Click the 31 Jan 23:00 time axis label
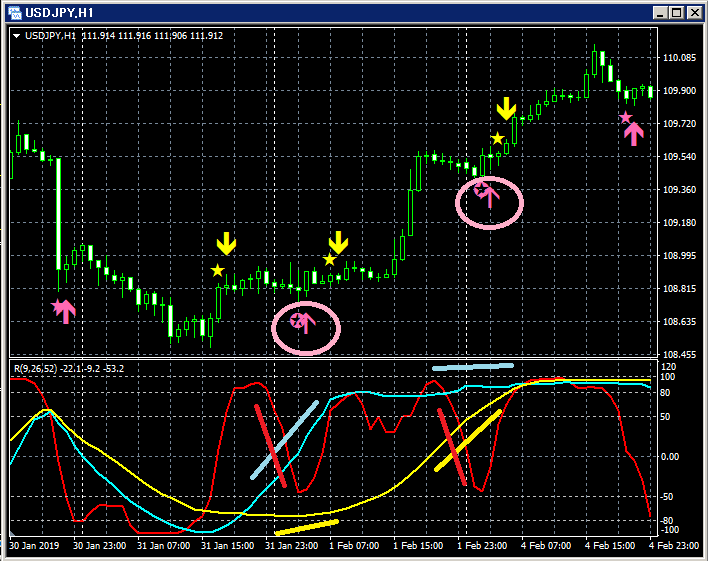The height and width of the screenshot is (561, 708). (292, 546)
